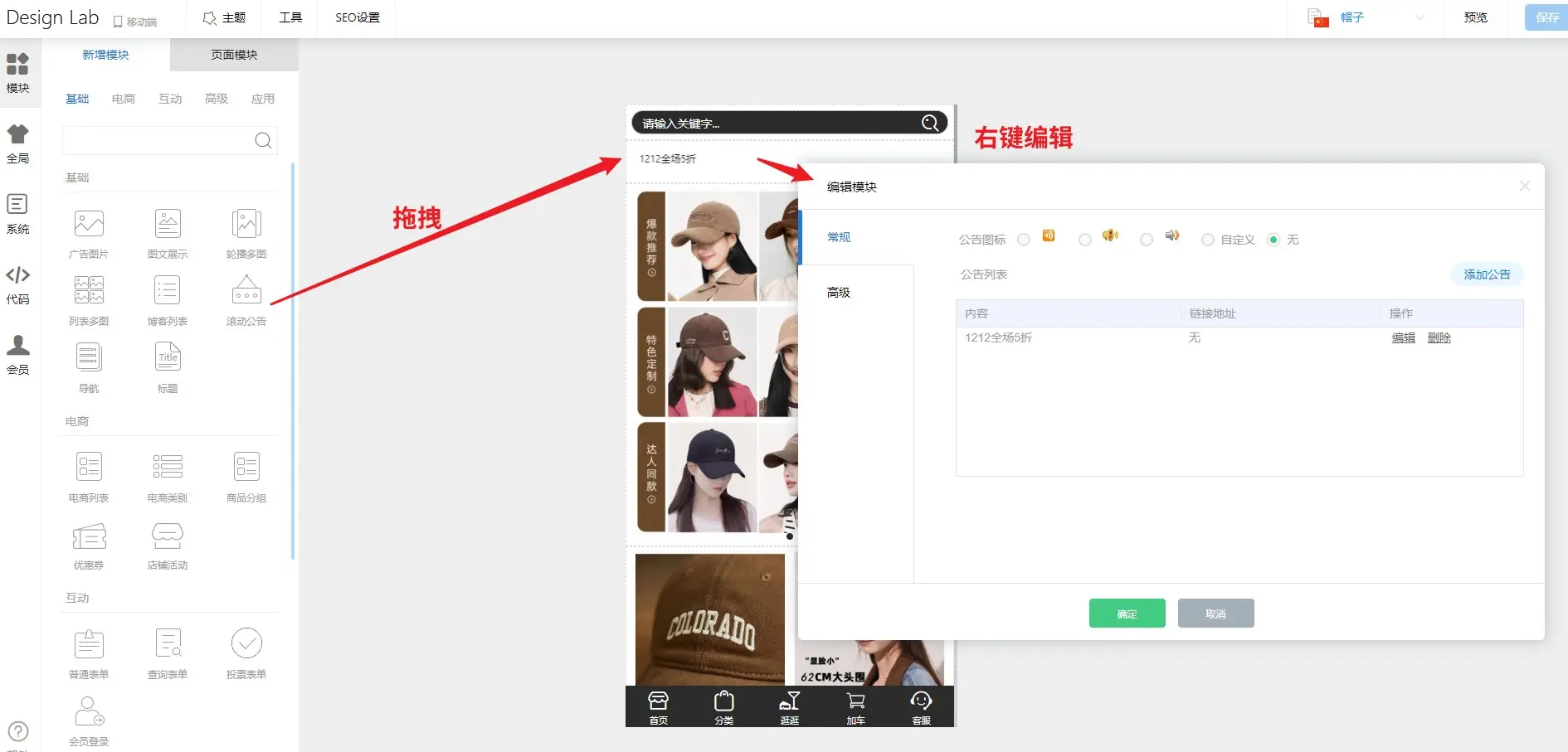Click the 滚动公告 module icon
This screenshot has width=1568, height=752.
(246, 291)
